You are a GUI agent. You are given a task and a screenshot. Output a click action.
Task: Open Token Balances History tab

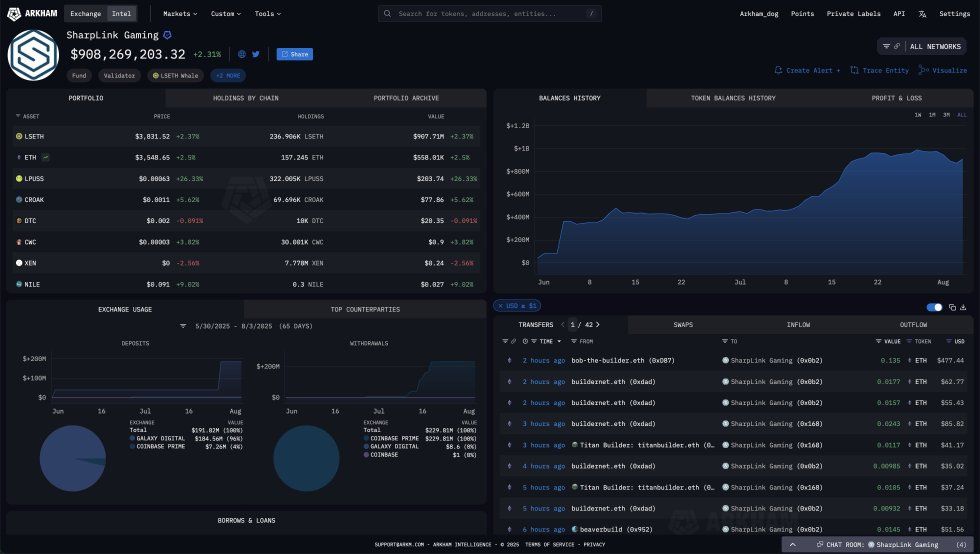[733, 98]
